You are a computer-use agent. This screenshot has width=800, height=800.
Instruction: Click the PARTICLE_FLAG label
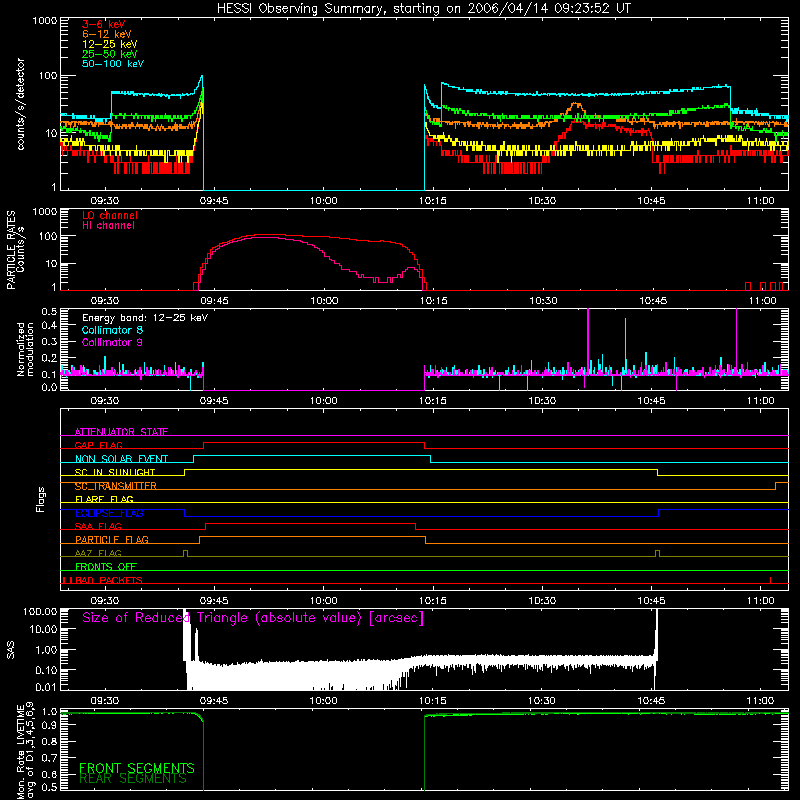click(x=111, y=539)
